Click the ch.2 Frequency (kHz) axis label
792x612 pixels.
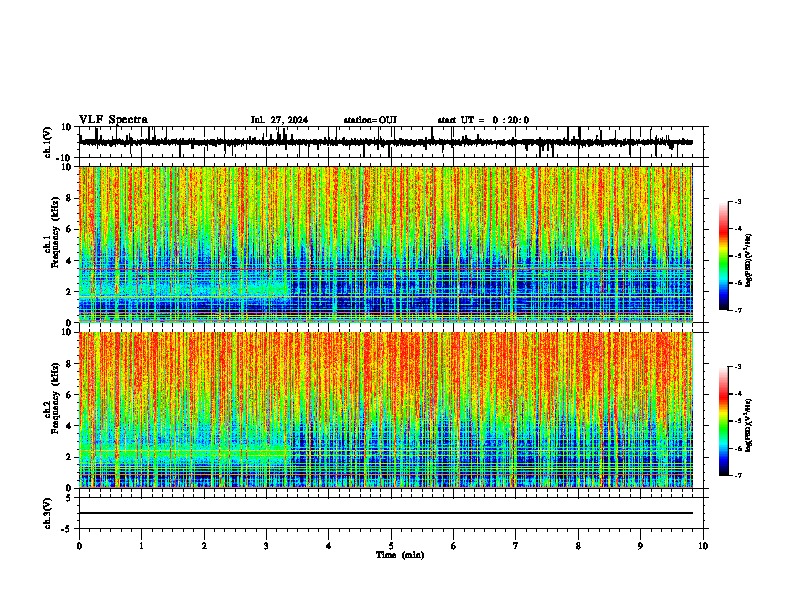click(x=52, y=398)
